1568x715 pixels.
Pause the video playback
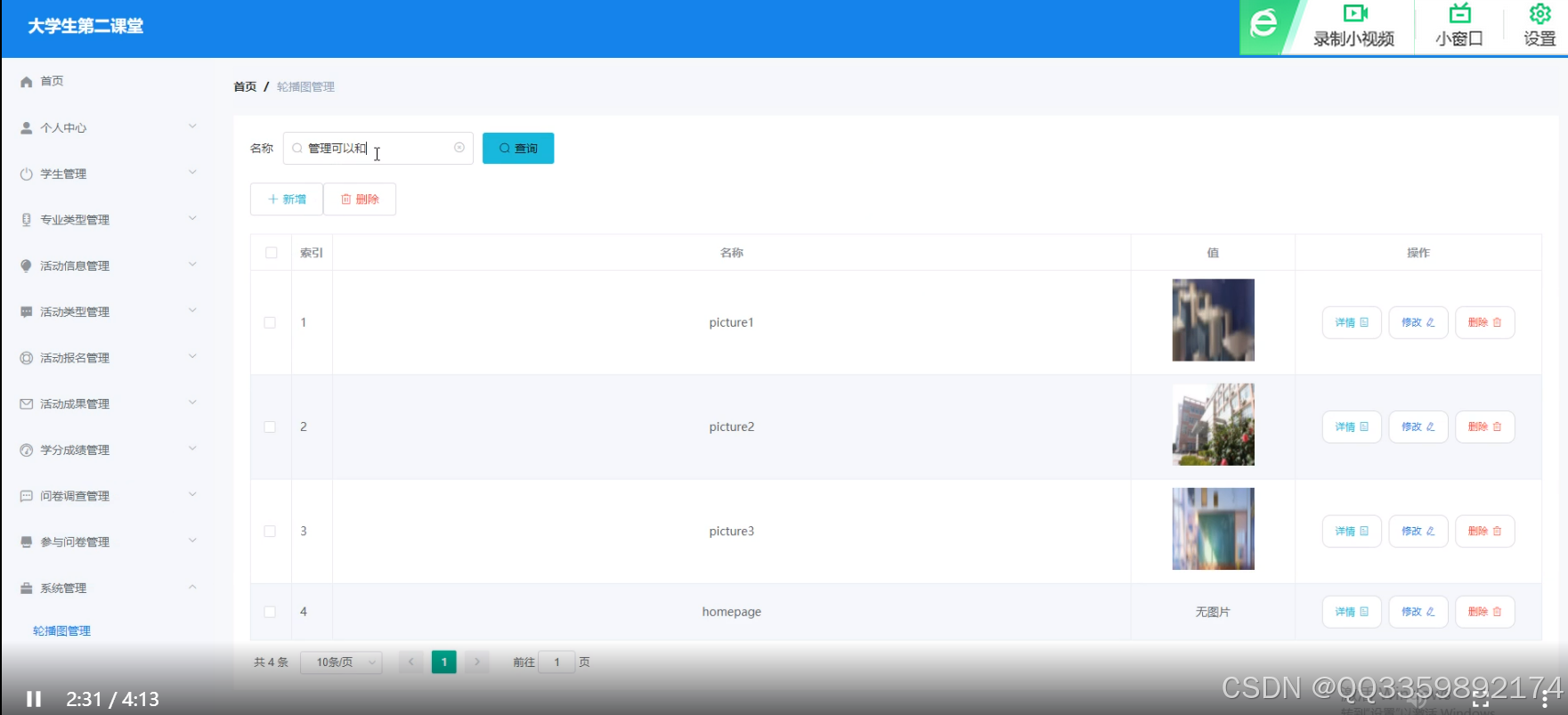click(x=34, y=699)
